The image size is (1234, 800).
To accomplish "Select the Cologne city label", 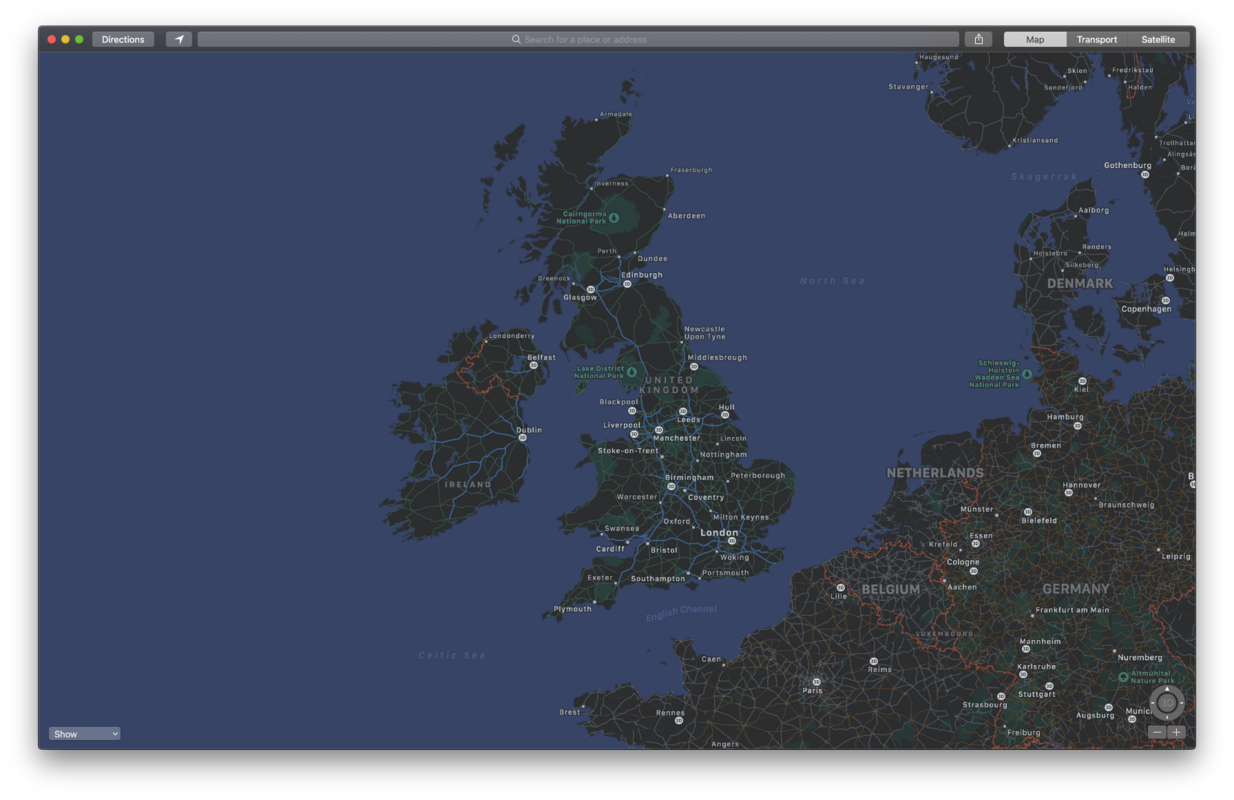I will [963, 562].
